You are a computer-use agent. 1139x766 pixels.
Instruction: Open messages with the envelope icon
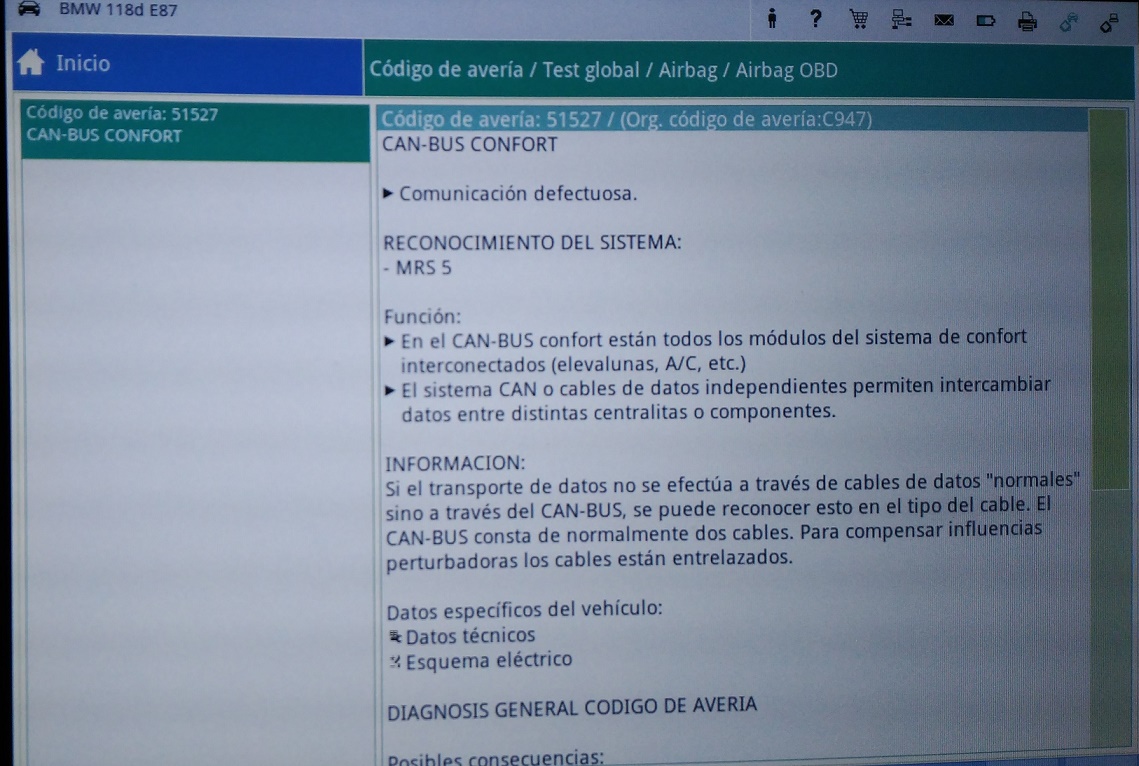(942, 20)
